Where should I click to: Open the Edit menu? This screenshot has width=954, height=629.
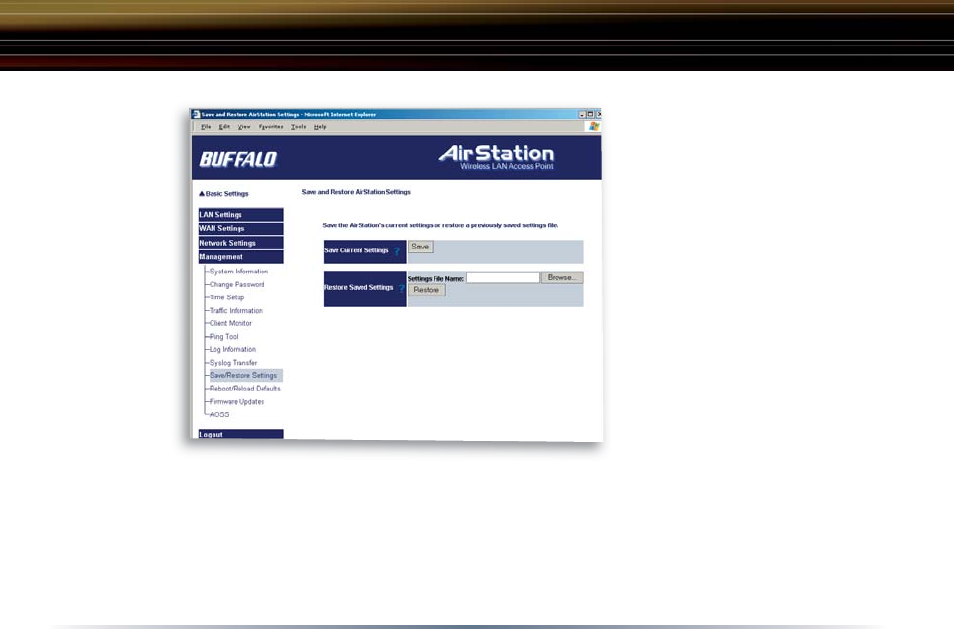click(225, 127)
